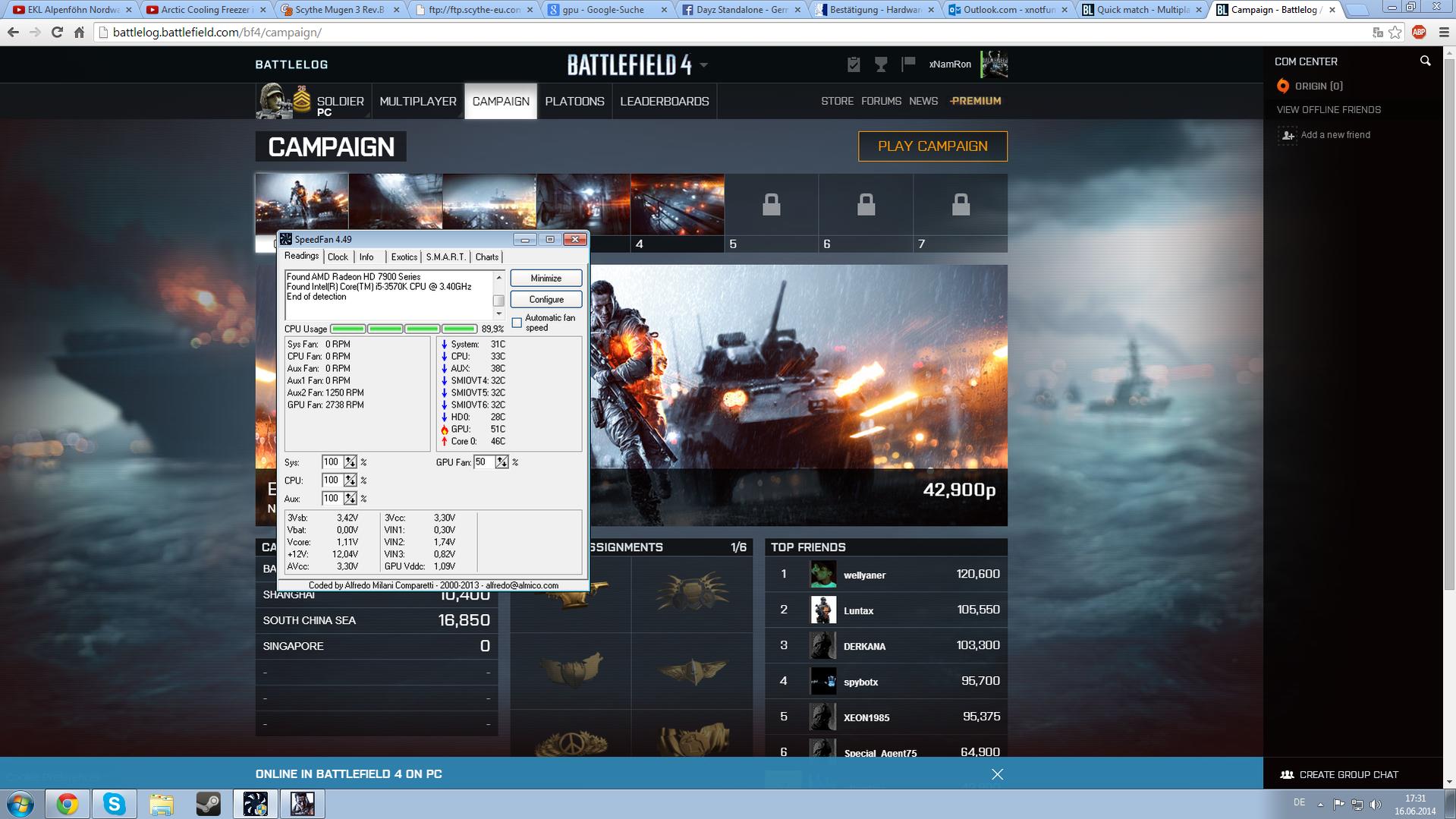The height and width of the screenshot is (819, 1456).
Task: Open the trophy icon in Battlelog header
Action: click(881, 65)
